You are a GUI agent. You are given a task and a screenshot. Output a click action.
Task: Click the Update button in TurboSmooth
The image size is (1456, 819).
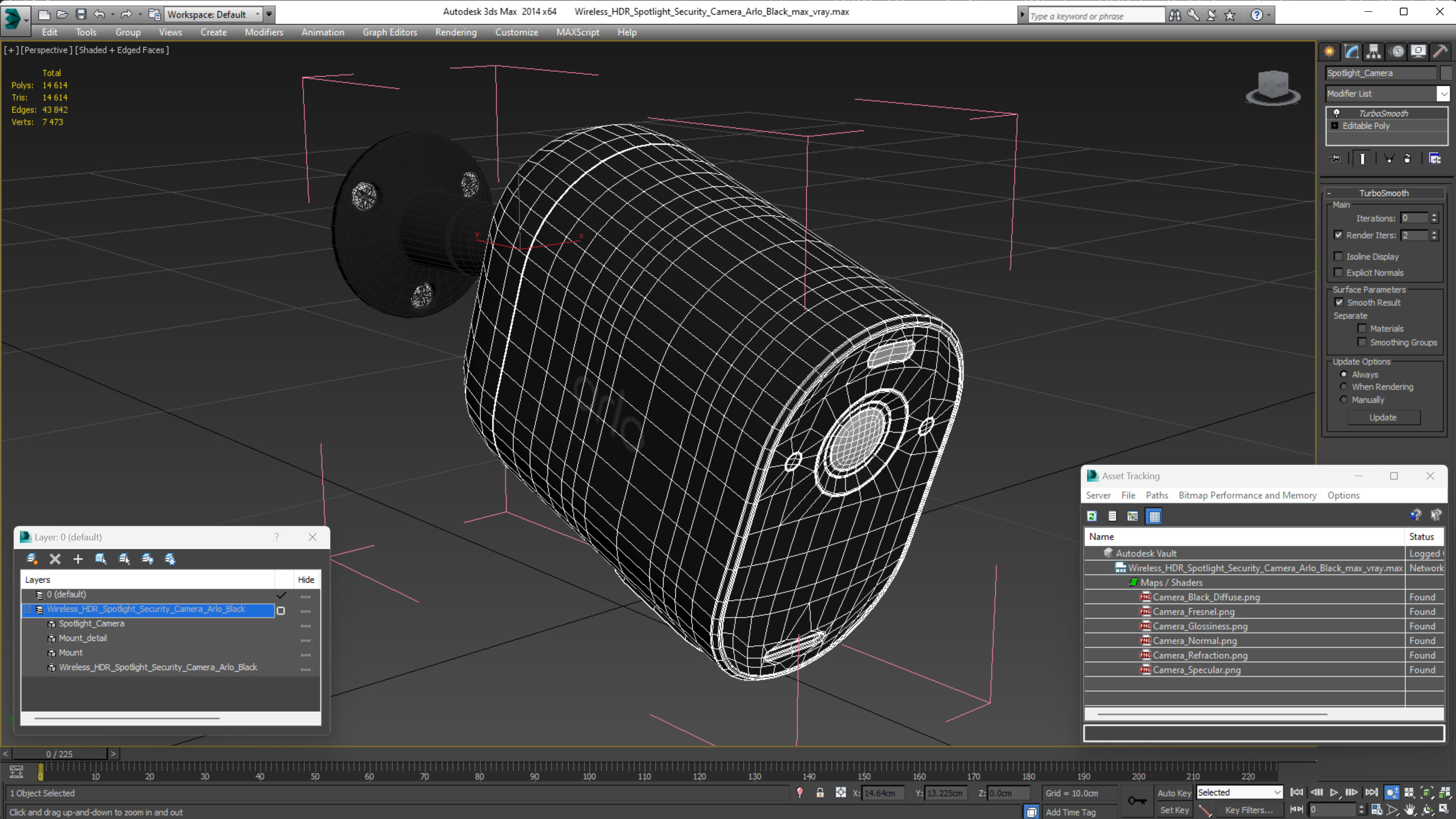pos(1383,417)
